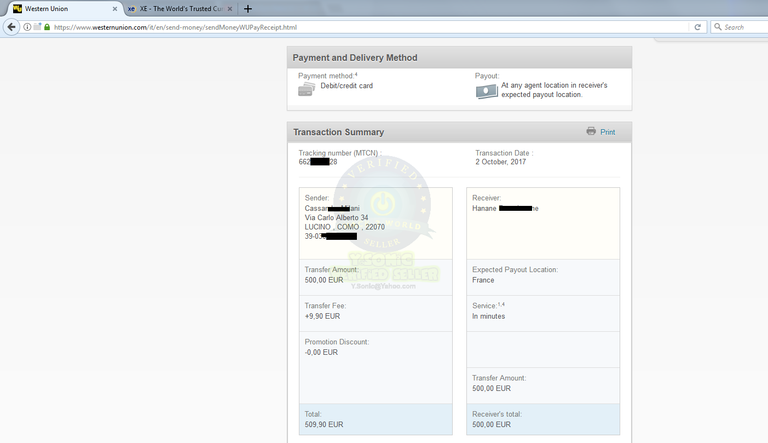Go back with the browser back arrow
Image resolution: width=768 pixels, height=443 pixels.
(11, 27)
